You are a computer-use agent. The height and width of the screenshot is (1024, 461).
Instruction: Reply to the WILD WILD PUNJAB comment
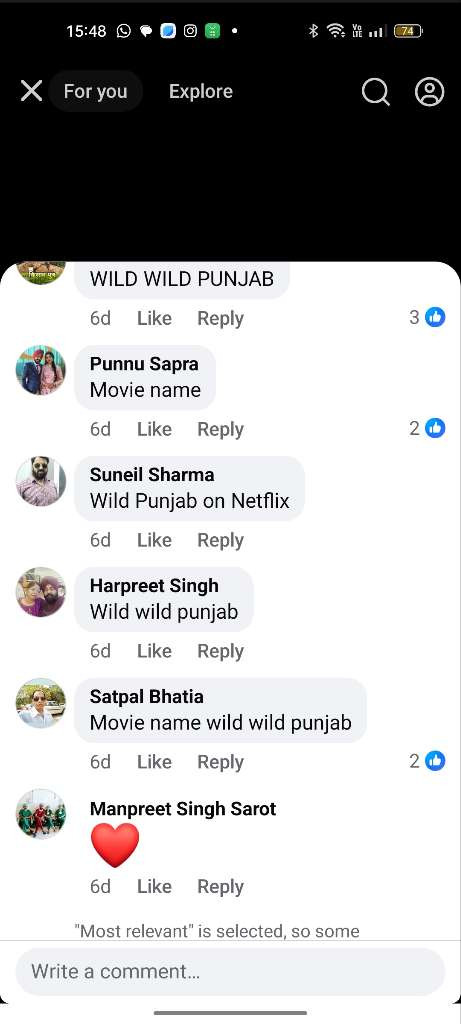(221, 318)
